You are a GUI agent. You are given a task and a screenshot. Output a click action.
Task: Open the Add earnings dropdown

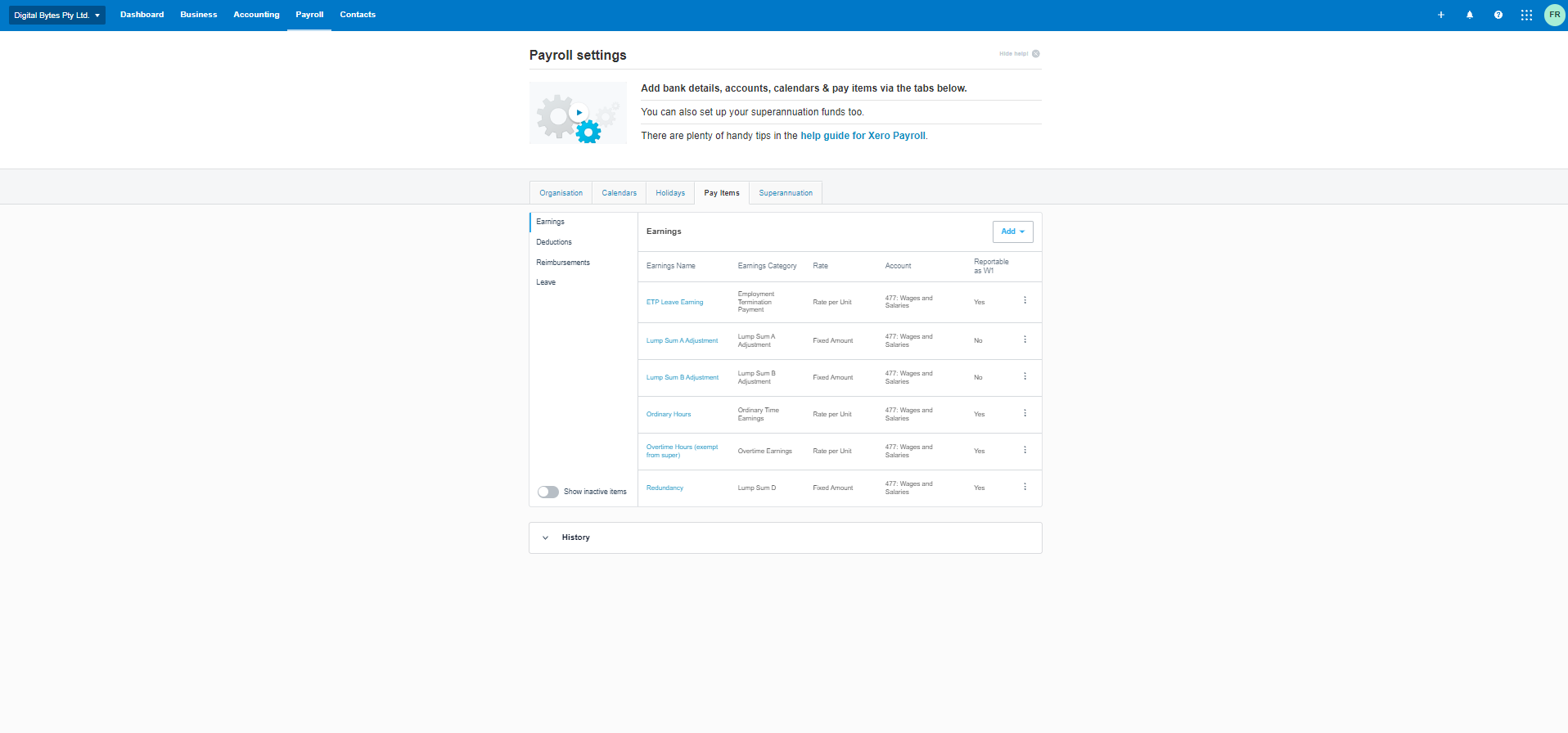point(1013,232)
